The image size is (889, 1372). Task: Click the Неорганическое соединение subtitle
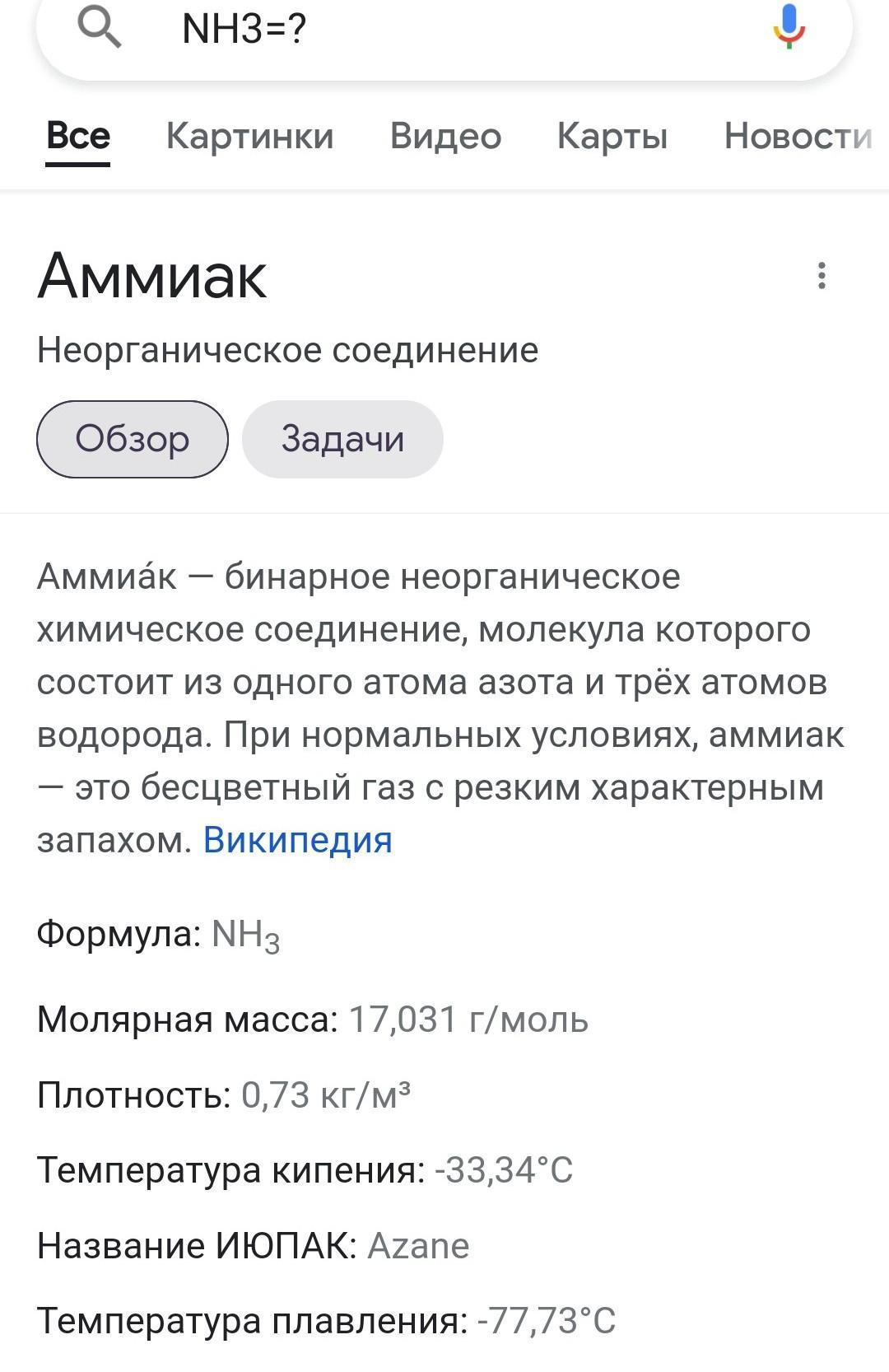coord(288,350)
